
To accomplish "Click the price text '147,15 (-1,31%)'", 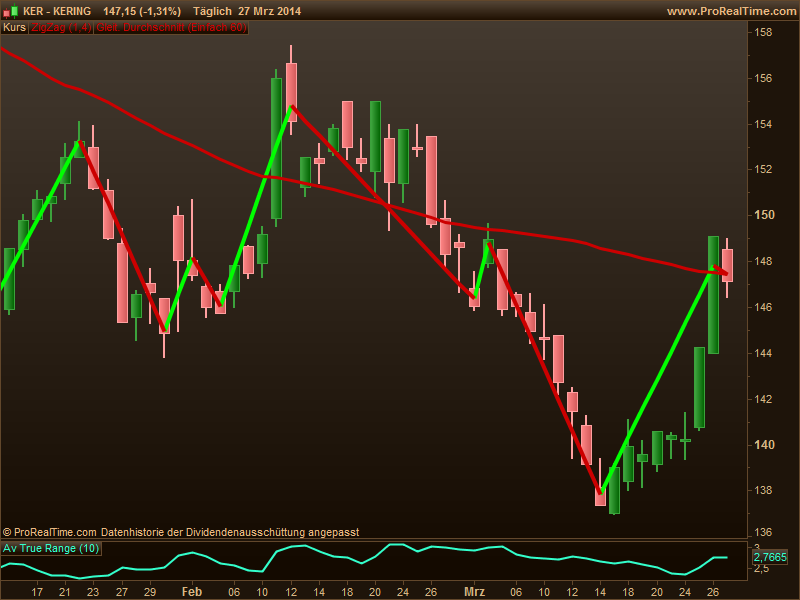I will click(x=142, y=11).
